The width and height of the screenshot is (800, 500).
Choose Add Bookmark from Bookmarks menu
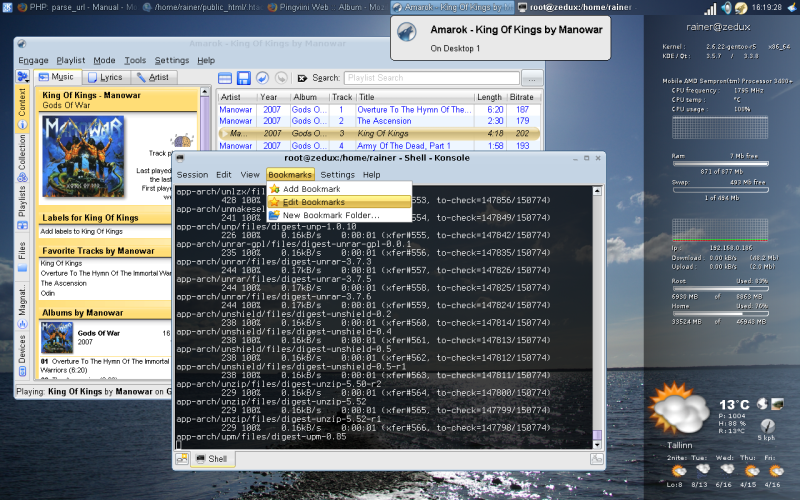point(339,189)
